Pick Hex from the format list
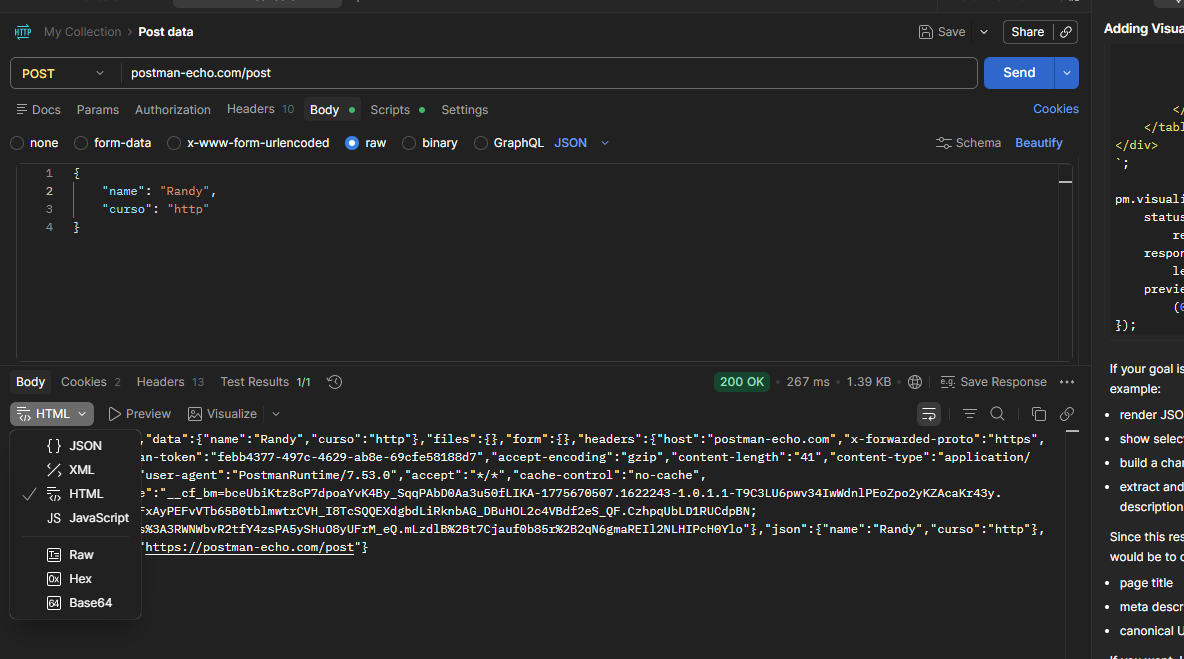The image size is (1184, 659). (x=80, y=579)
